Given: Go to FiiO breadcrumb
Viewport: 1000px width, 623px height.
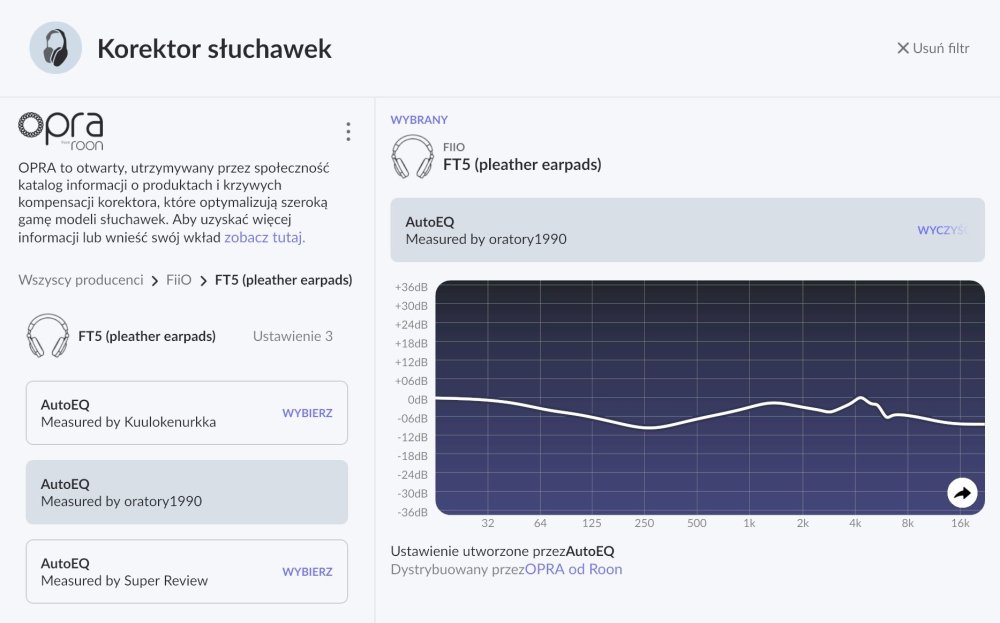Looking at the screenshot, I should click(x=178, y=280).
